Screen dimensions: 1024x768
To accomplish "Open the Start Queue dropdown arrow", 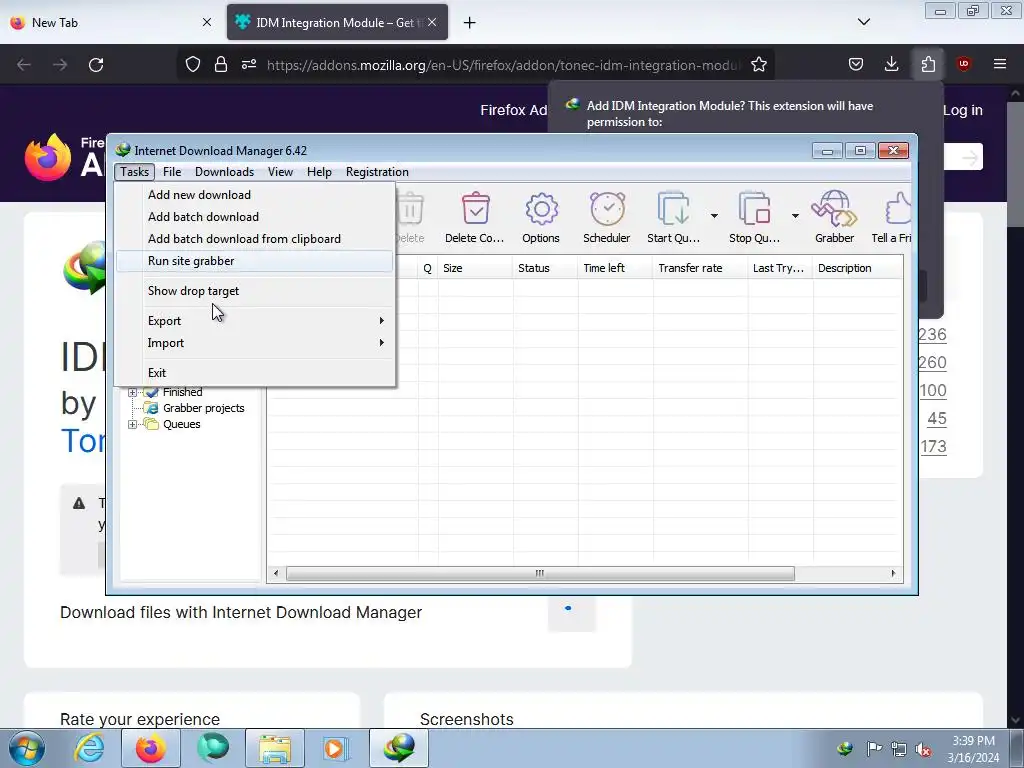I will click(x=714, y=216).
